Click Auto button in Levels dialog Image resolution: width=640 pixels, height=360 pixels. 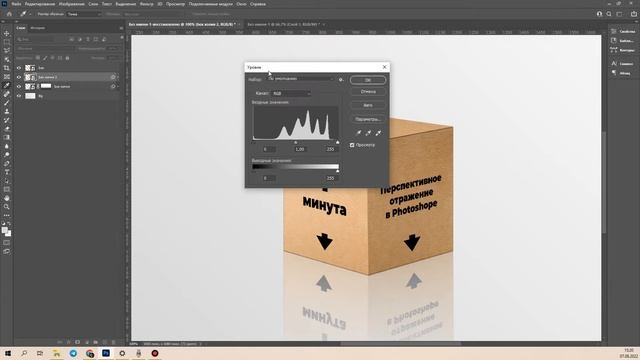tap(368, 105)
